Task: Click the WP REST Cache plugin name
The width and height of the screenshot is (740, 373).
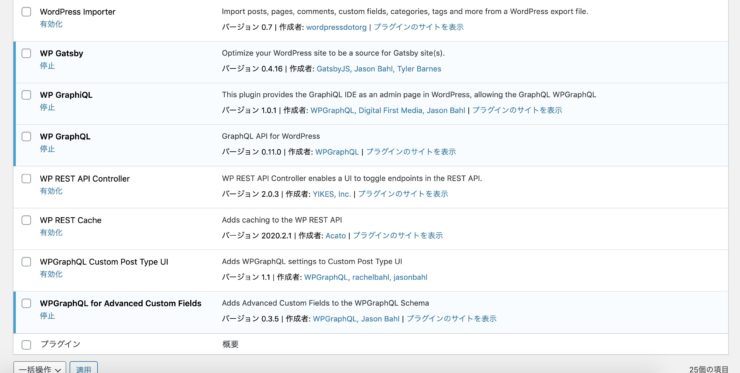Action: pyautogui.click(x=70, y=220)
